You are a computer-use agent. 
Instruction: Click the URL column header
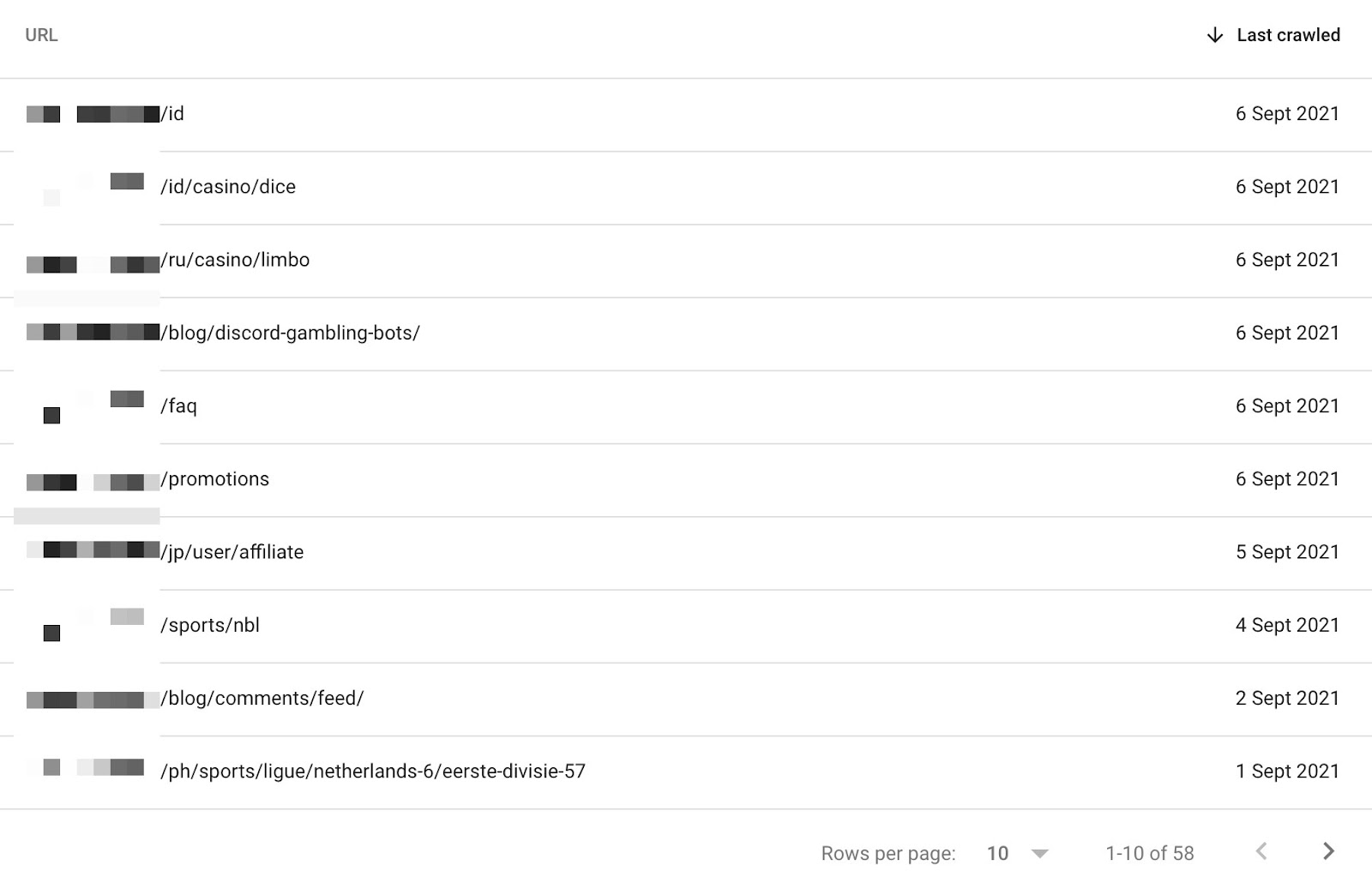tap(41, 35)
